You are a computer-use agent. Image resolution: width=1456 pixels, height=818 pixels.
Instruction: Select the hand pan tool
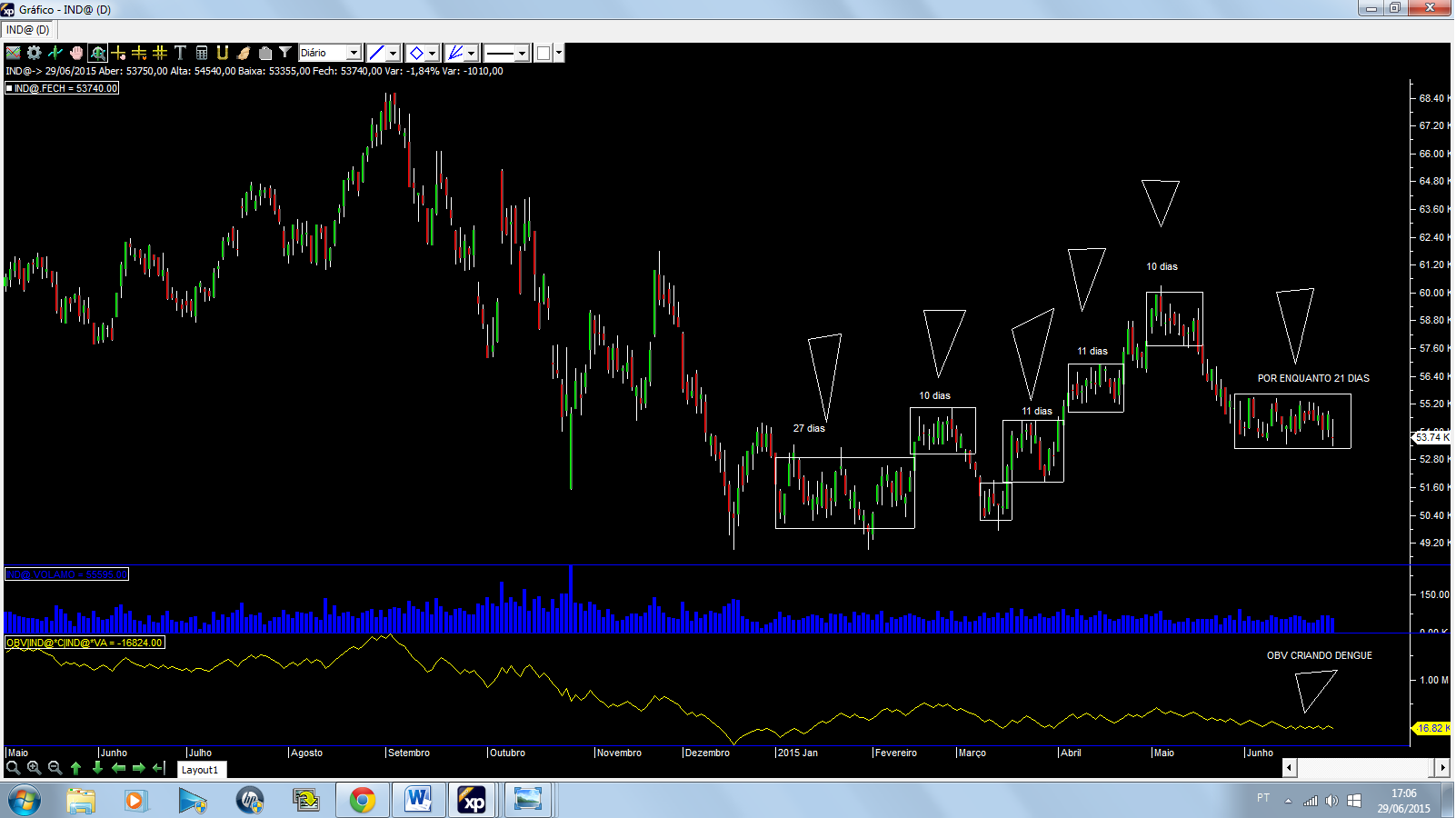pyautogui.click(x=76, y=53)
